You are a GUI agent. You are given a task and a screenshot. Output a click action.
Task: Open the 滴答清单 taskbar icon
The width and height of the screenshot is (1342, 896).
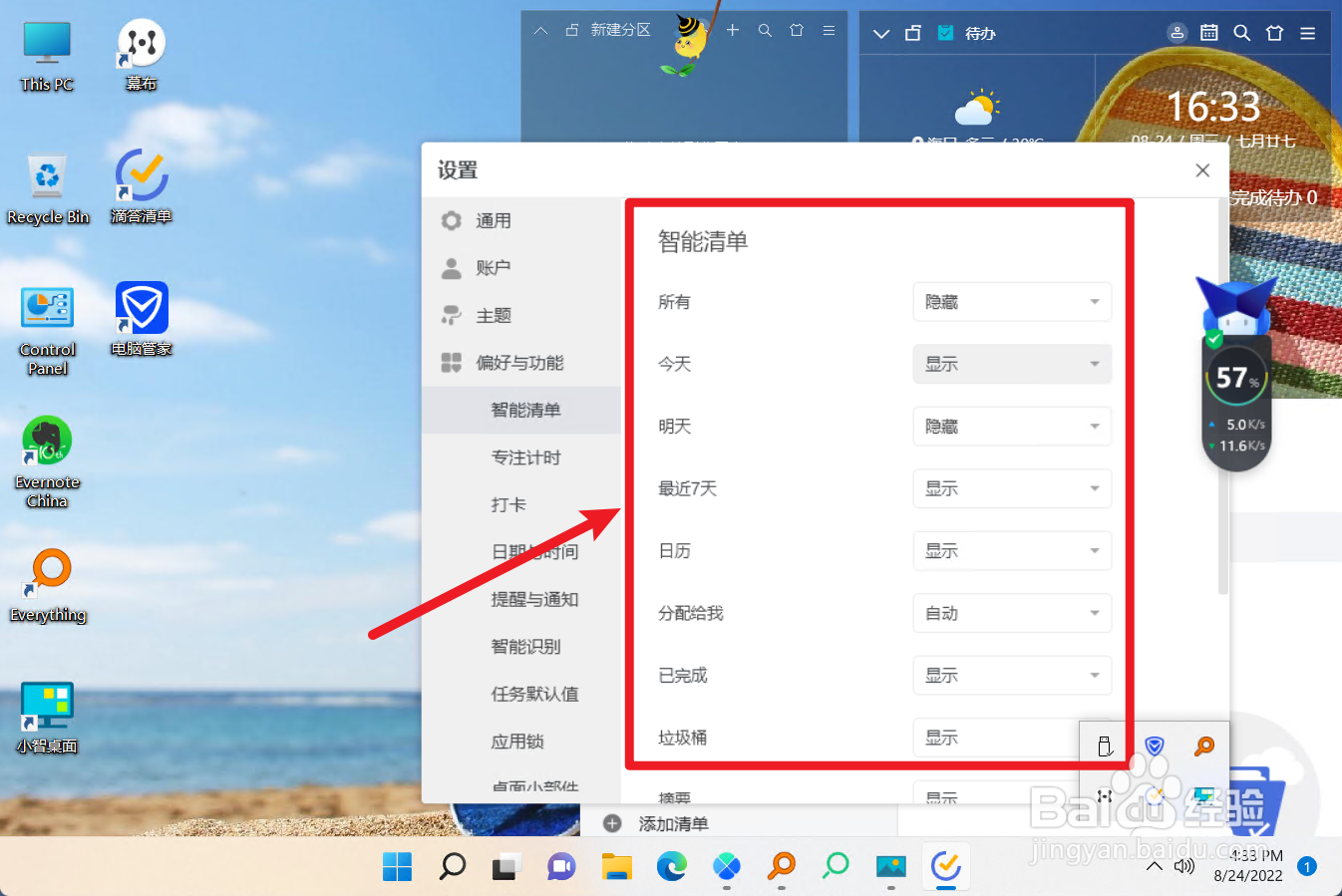click(945, 866)
